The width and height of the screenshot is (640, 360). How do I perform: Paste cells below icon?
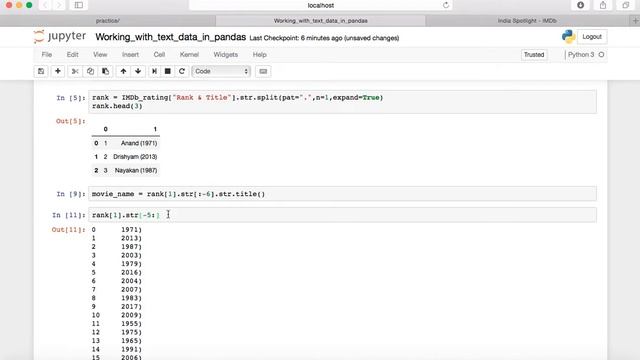point(106,71)
